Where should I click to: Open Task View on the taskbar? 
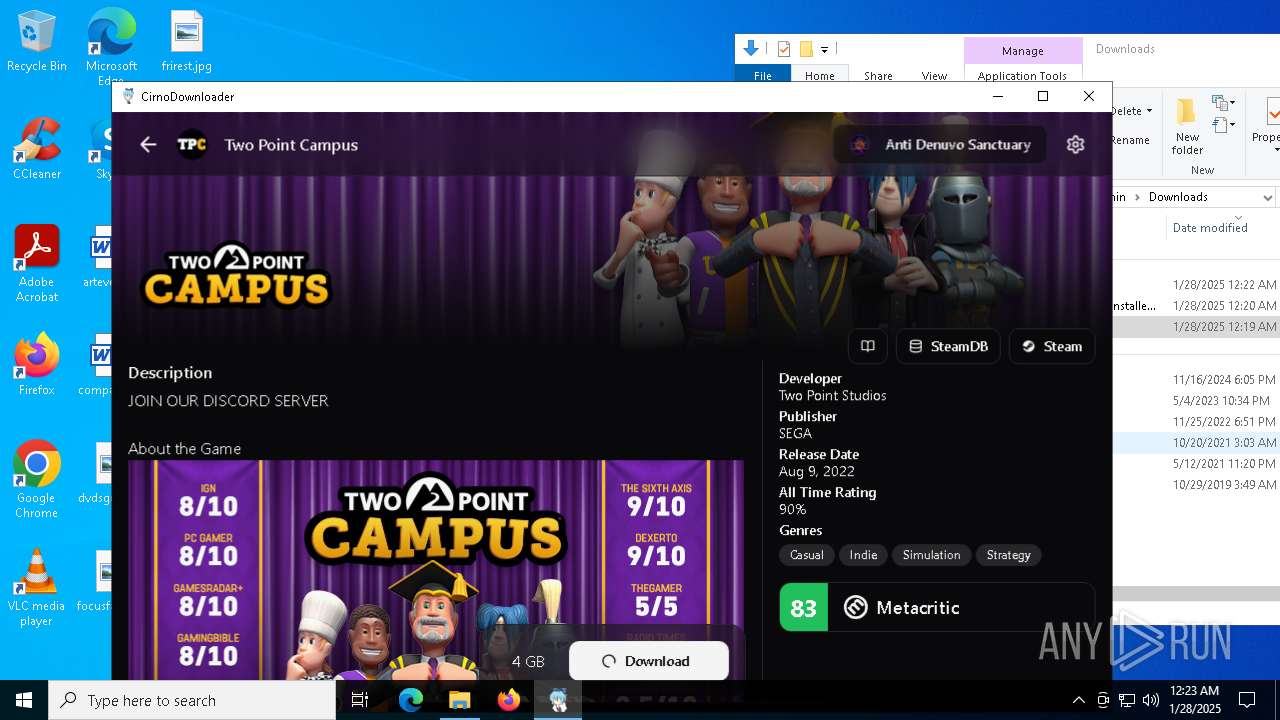coord(360,700)
